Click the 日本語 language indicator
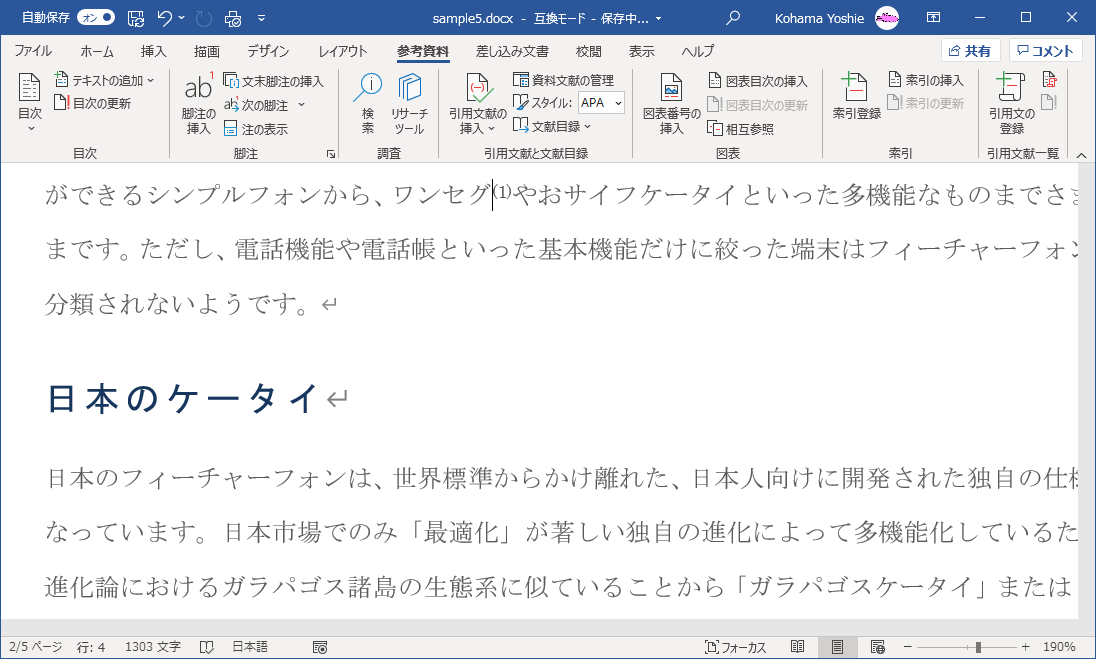Screen dimensions: 1096x659 (x=250, y=647)
